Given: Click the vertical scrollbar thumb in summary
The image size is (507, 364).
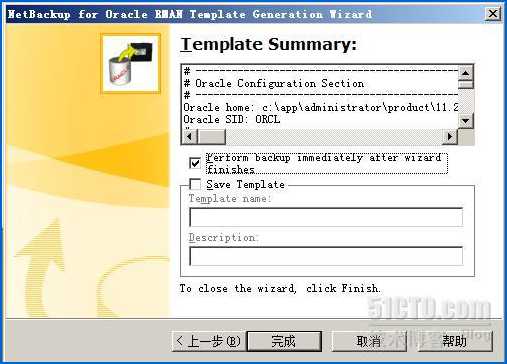Looking at the screenshot, I should [x=466, y=84].
